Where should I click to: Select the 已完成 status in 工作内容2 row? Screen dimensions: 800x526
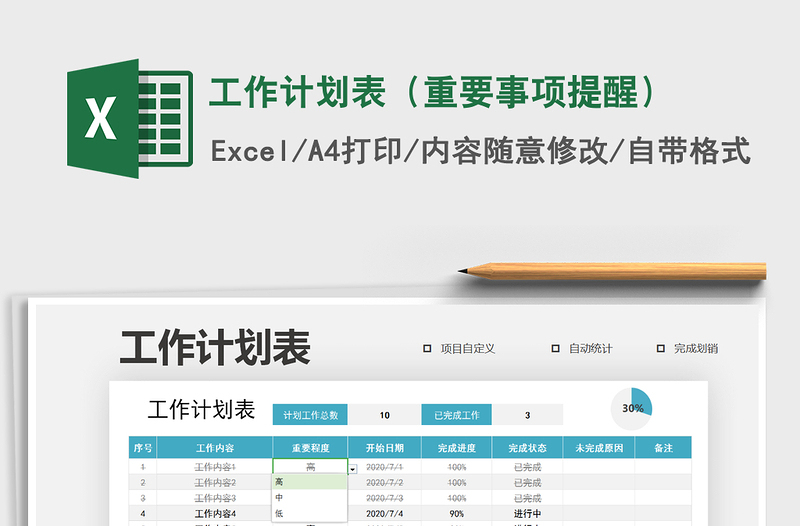click(x=527, y=482)
